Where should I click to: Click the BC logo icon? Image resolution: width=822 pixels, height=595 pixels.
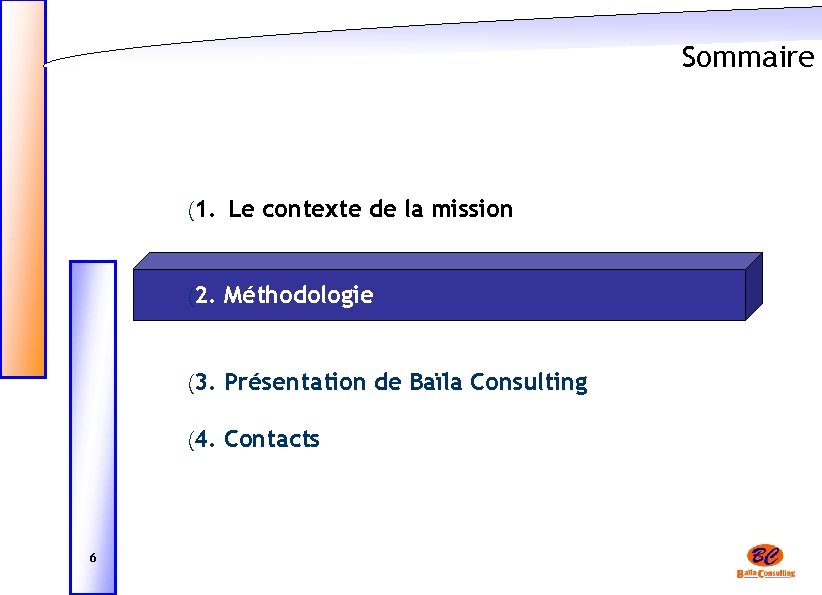tap(765, 555)
